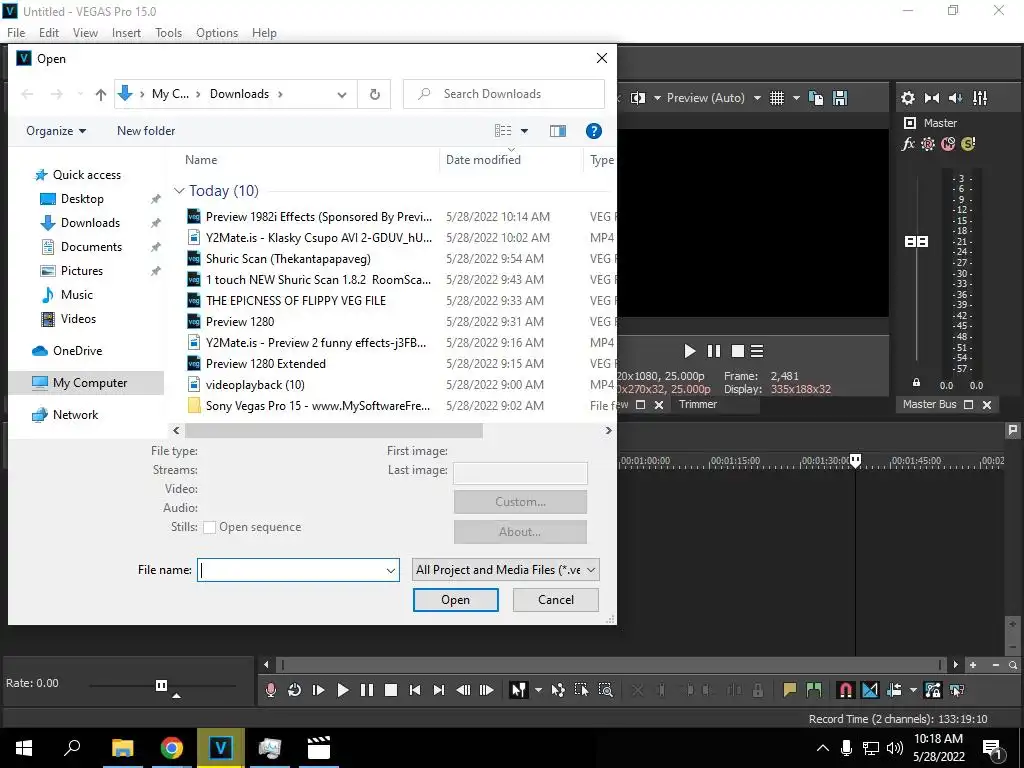1024x768 pixels.
Task: Go to end of project
Action: [439, 690]
